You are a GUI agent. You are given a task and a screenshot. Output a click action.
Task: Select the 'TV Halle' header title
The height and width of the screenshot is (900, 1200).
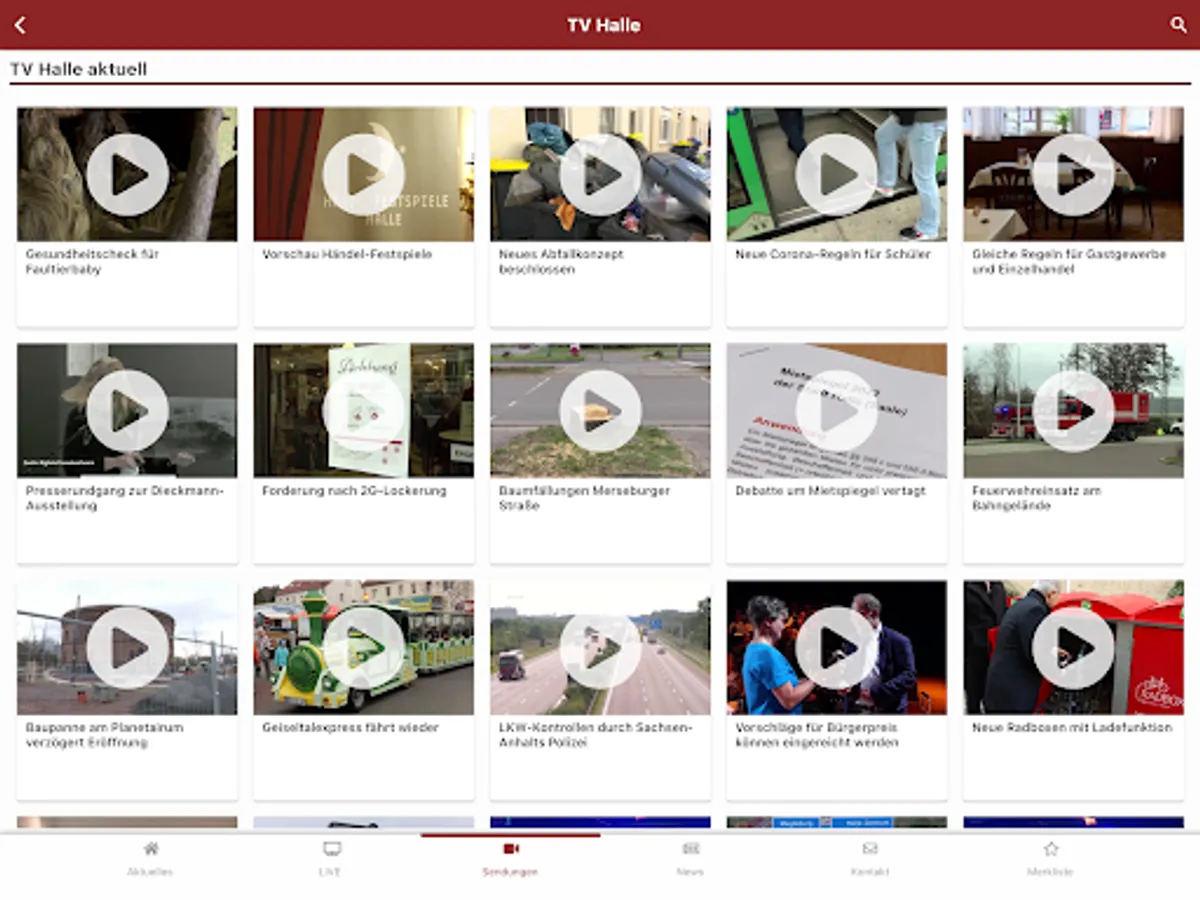pos(604,25)
